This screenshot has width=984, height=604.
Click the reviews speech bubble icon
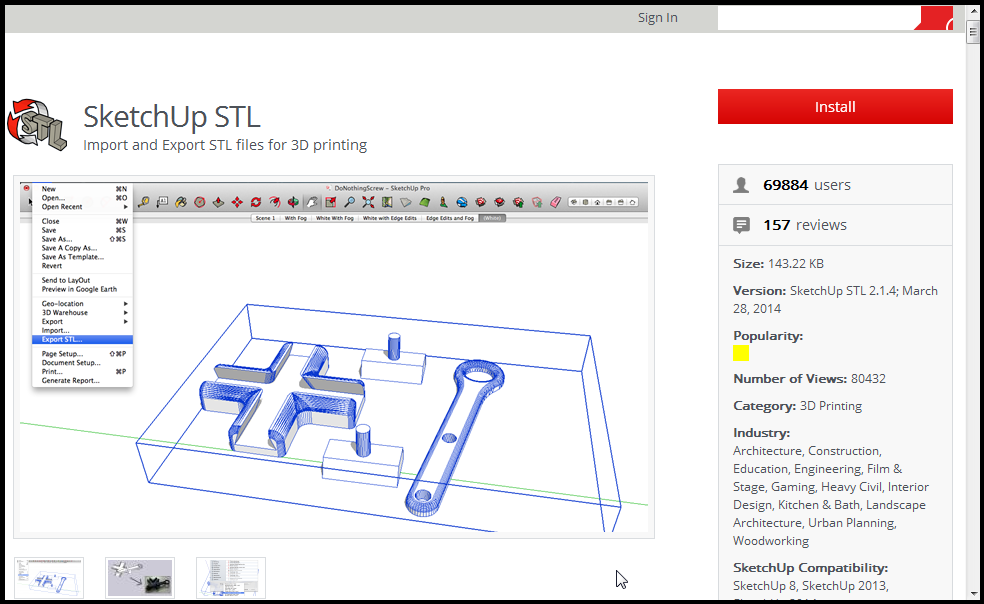(741, 225)
